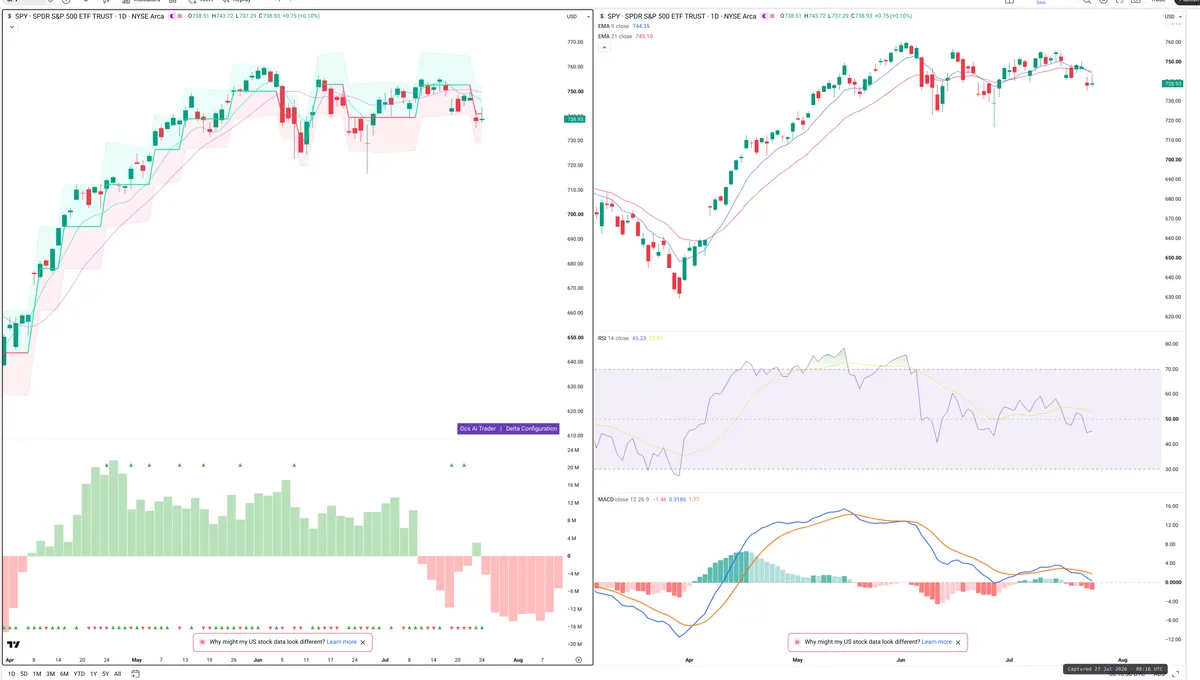This screenshot has height=680, width=1200.
Task: Click the Ocs Ai Trader Delta Configuration label
Action: click(508, 428)
